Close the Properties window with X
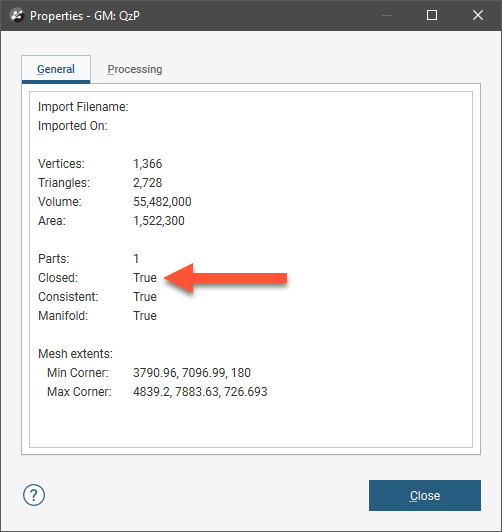Viewport: 502px width, 532px height. pos(478,15)
